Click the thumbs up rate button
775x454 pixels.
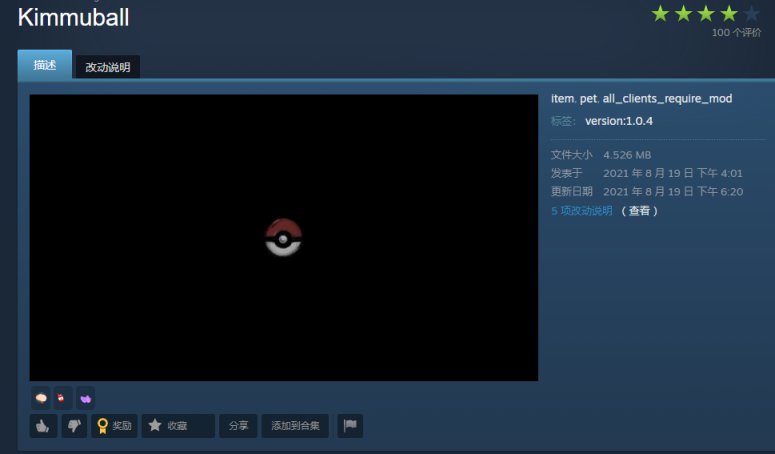tap(43, 425)
